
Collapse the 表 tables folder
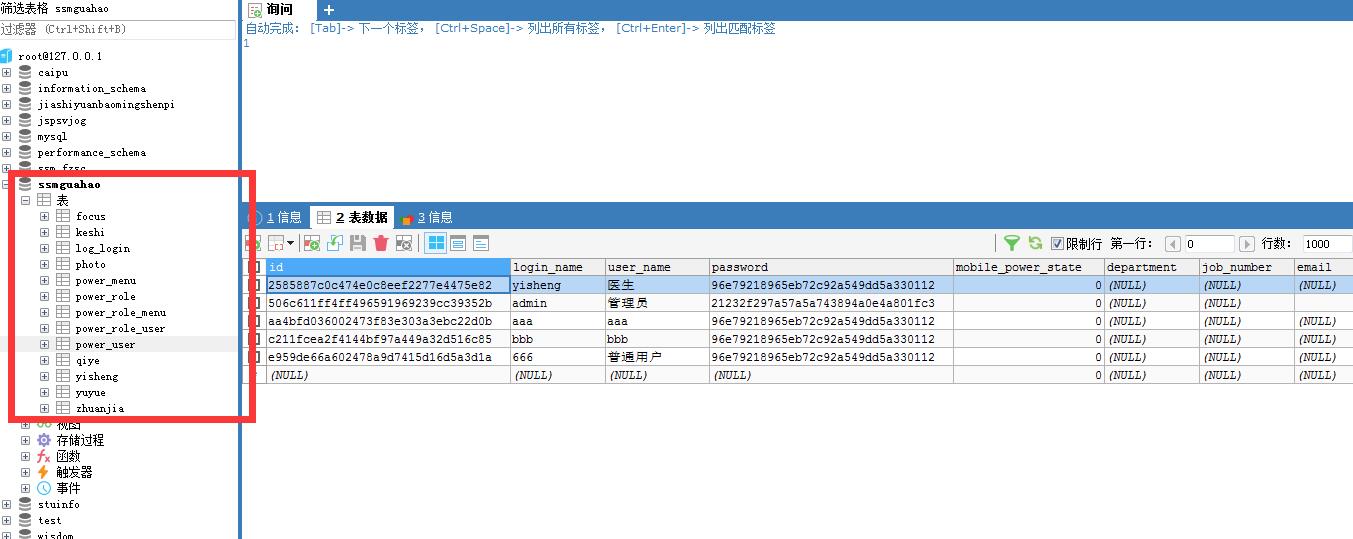tap(25, 200)
